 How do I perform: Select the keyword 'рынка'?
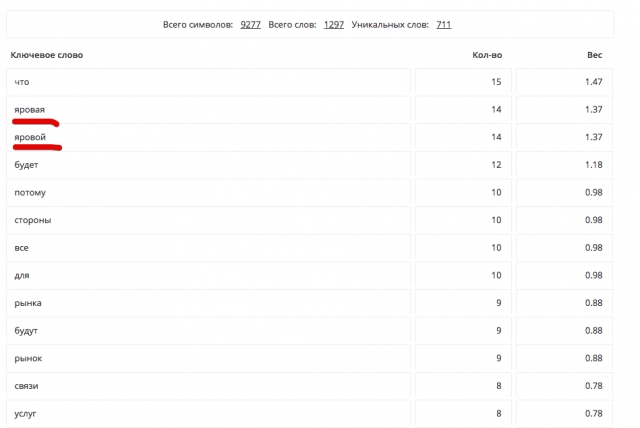pyautogui.click(x=28, y=303)
